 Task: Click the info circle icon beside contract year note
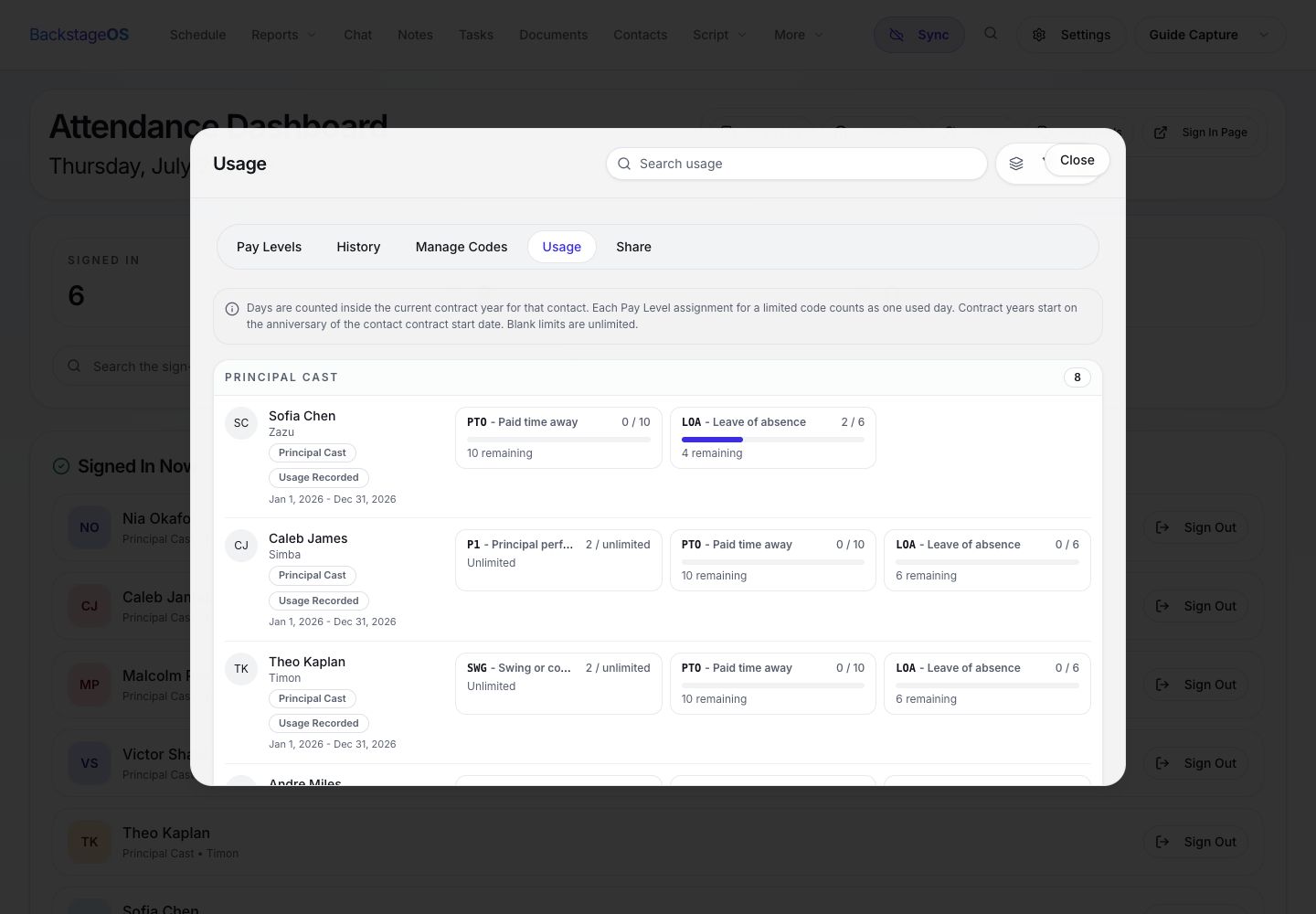(x=232, y=309)
